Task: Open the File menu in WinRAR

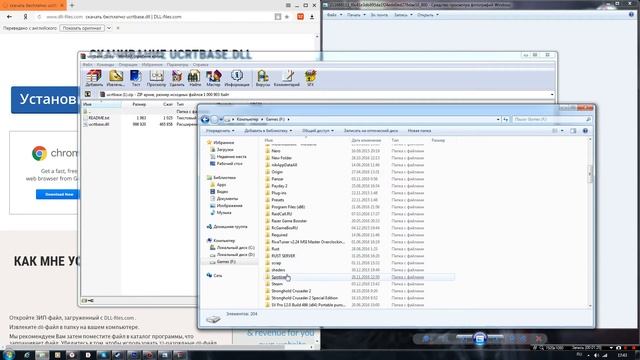Action: [87, 64]
